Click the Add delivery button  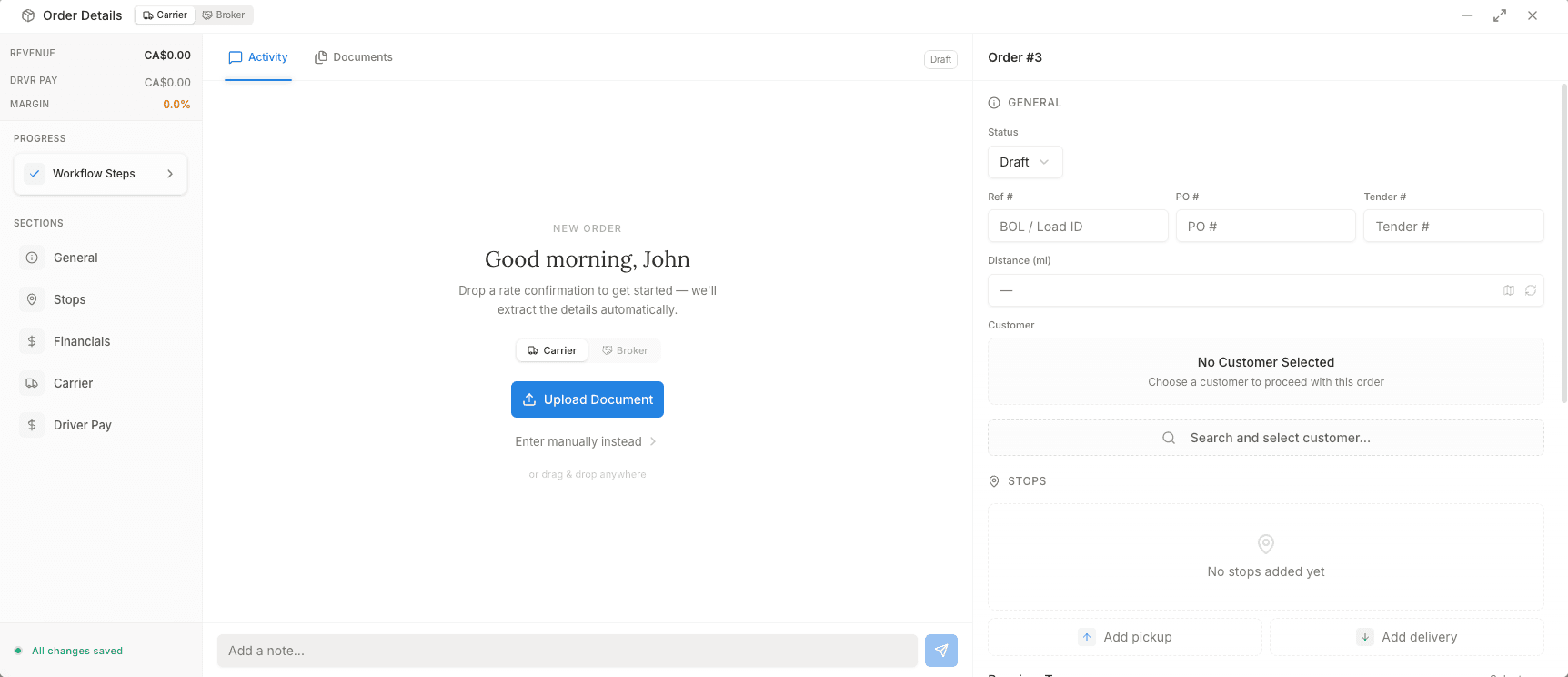point(1406,637)
